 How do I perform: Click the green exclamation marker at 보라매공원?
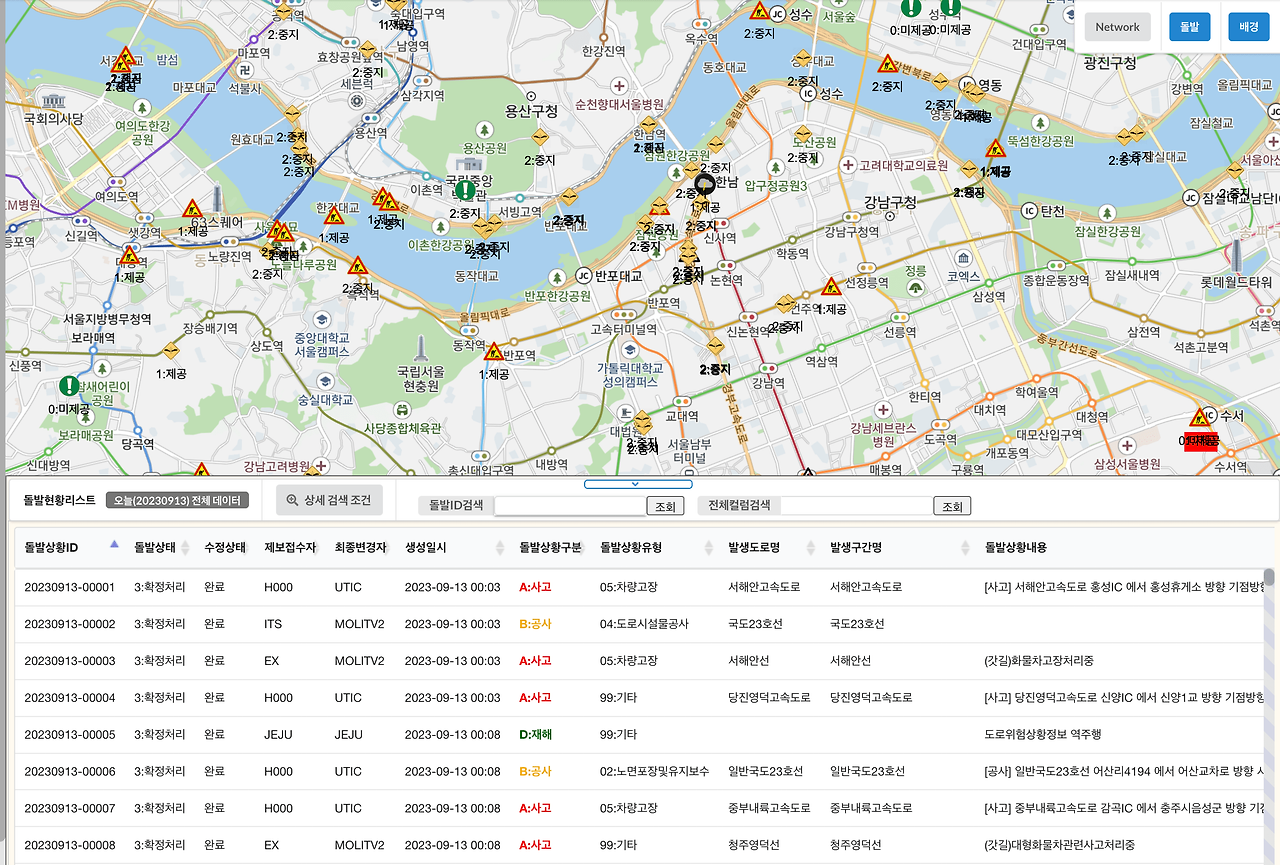69,386
